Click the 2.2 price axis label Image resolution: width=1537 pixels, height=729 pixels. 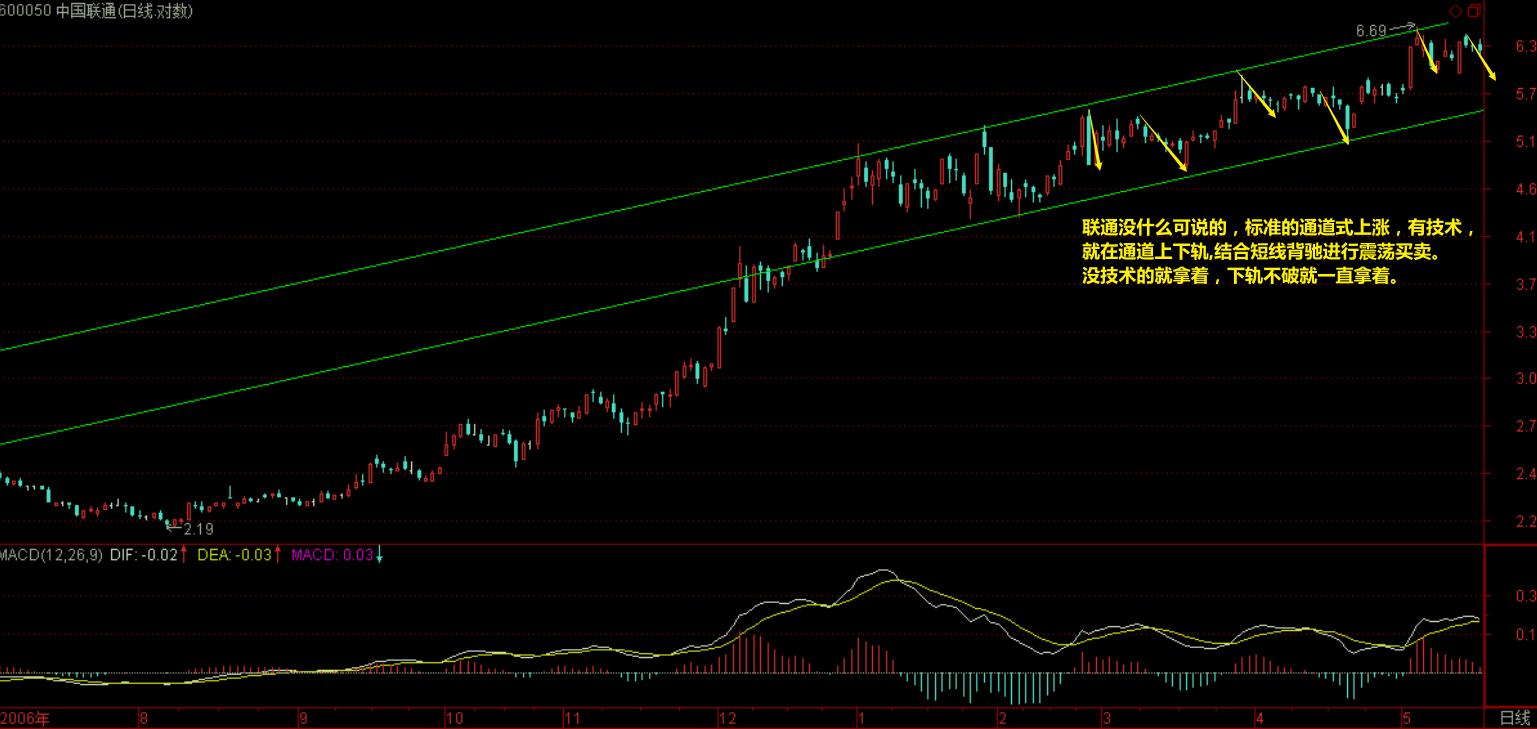coord(1525,522)
